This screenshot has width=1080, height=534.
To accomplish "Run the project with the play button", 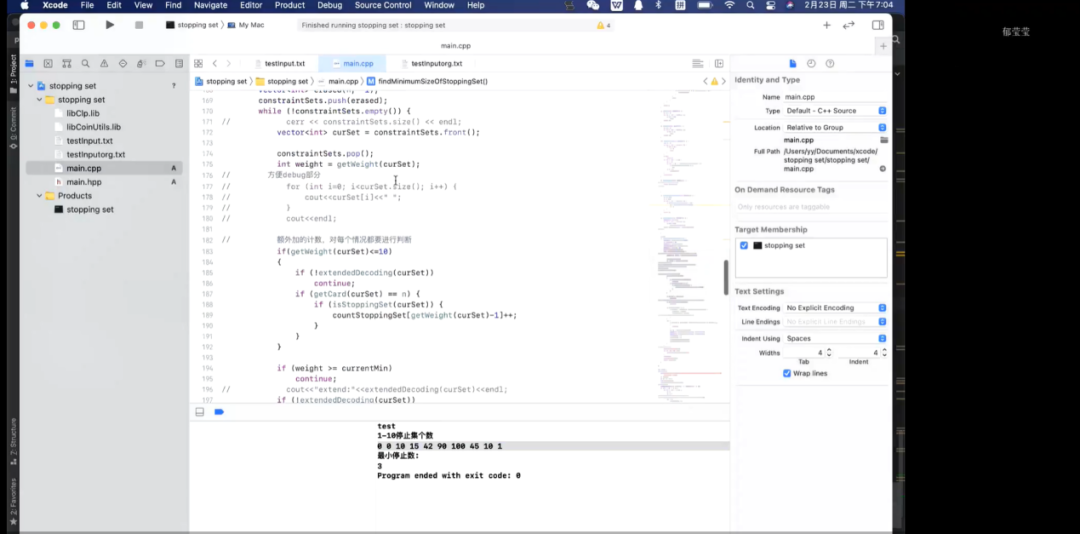I will point(110,25).
